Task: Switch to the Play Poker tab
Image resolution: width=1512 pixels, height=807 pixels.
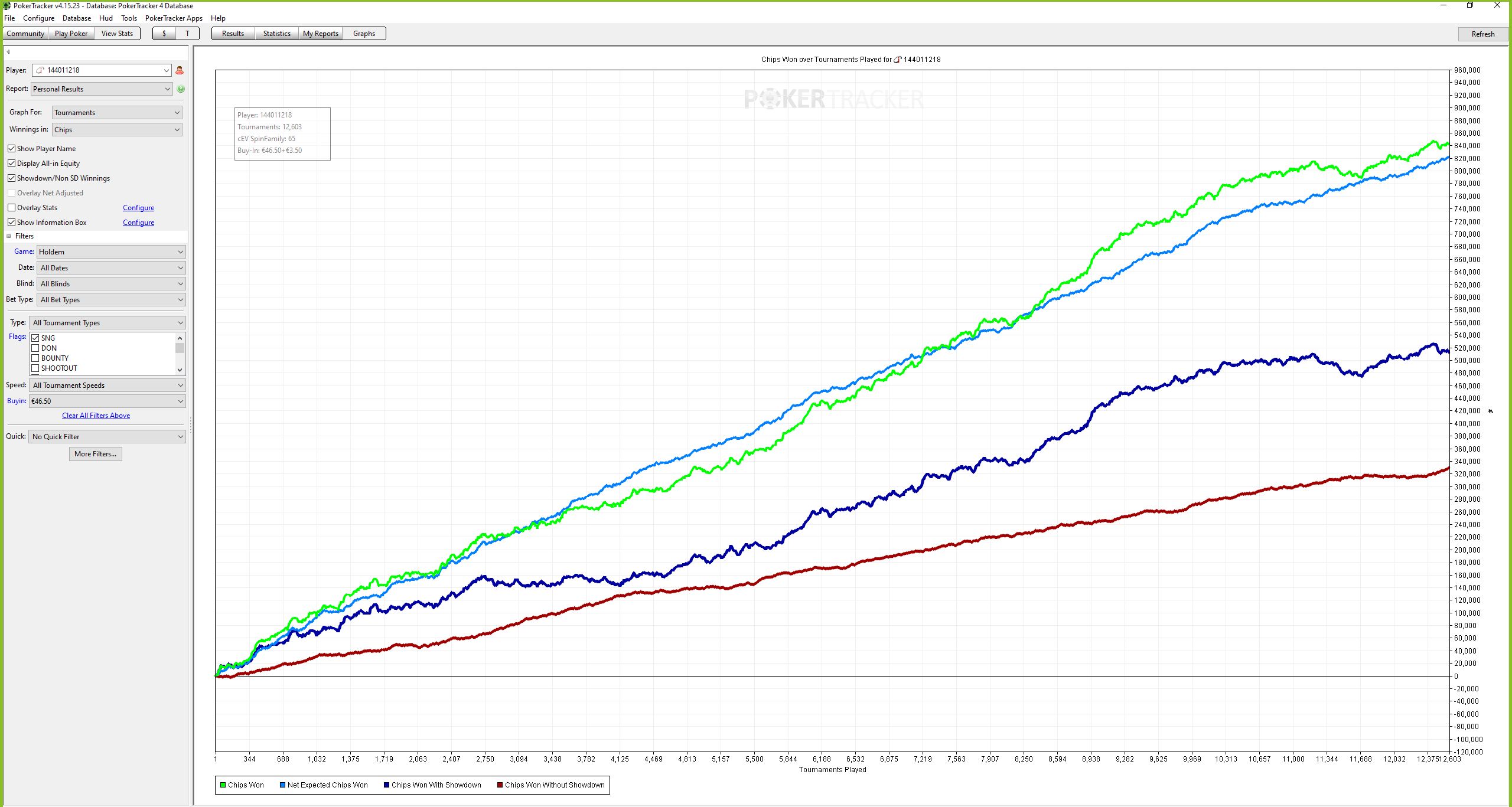Action: click(x=71, y=34)
